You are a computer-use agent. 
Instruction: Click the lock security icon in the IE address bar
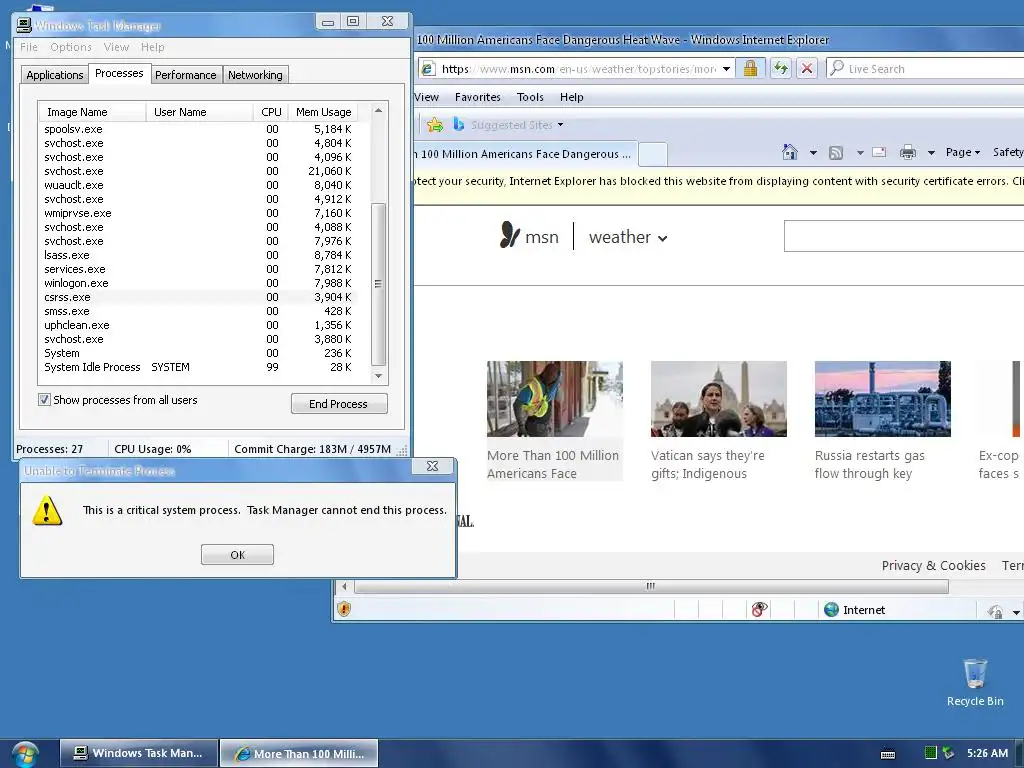tap(750, 68)
